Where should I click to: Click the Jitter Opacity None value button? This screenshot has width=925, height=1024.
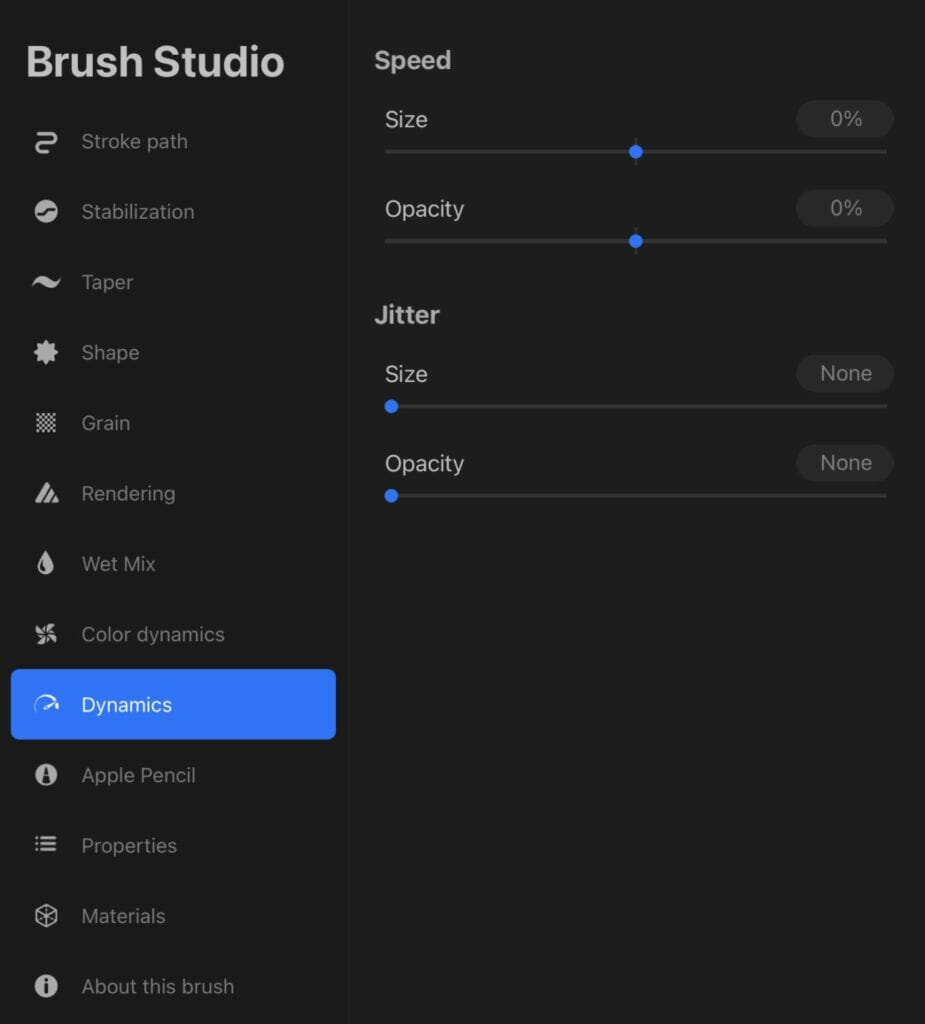(845, 463)
